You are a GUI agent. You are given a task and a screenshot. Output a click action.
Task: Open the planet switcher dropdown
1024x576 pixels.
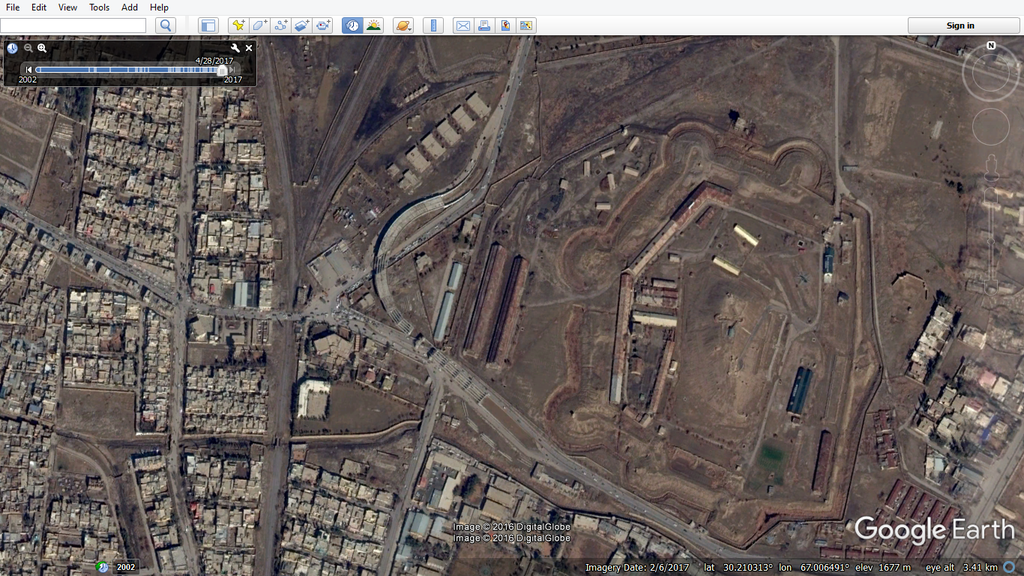click(402, 25)
